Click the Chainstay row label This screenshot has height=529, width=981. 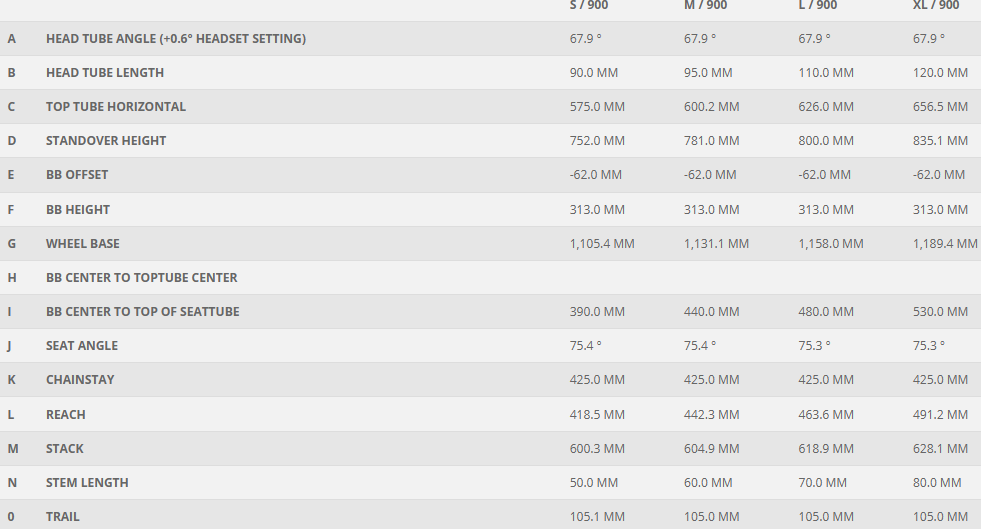point(80,380)
